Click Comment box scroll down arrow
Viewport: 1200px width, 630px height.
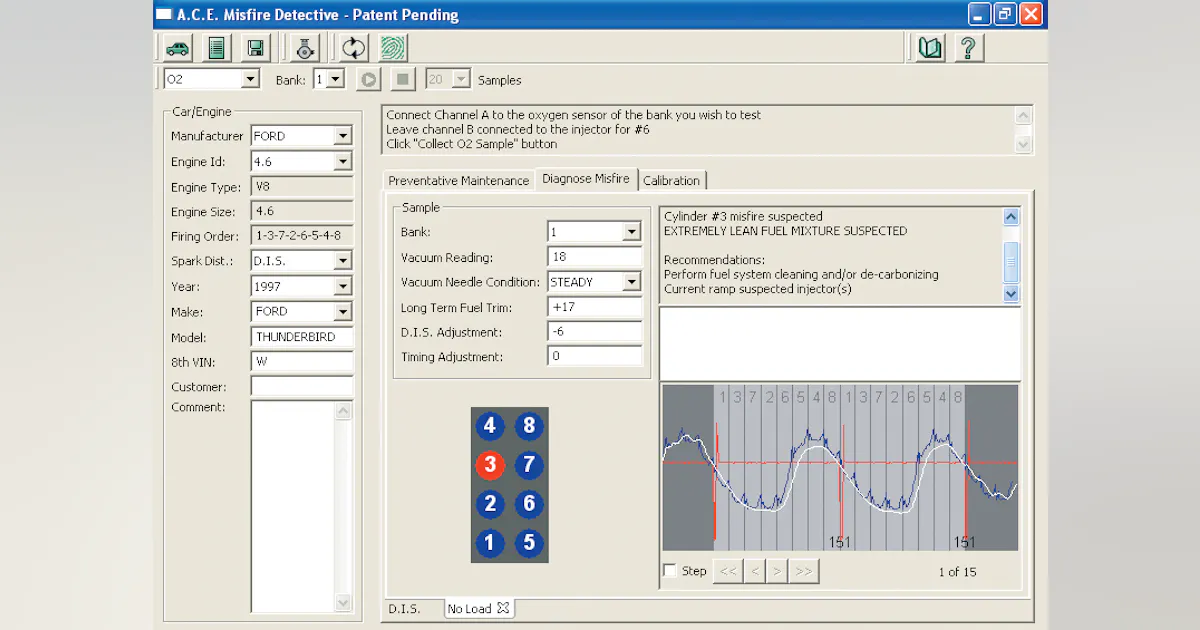pos(344,603)
